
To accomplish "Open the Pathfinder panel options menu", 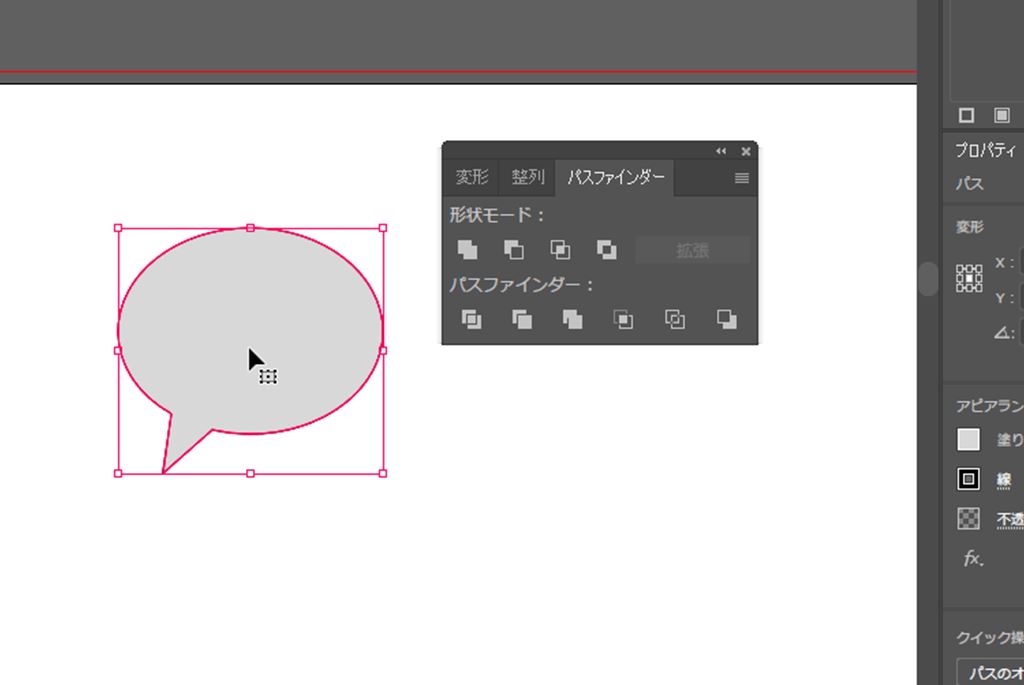I will click(741, 178).
